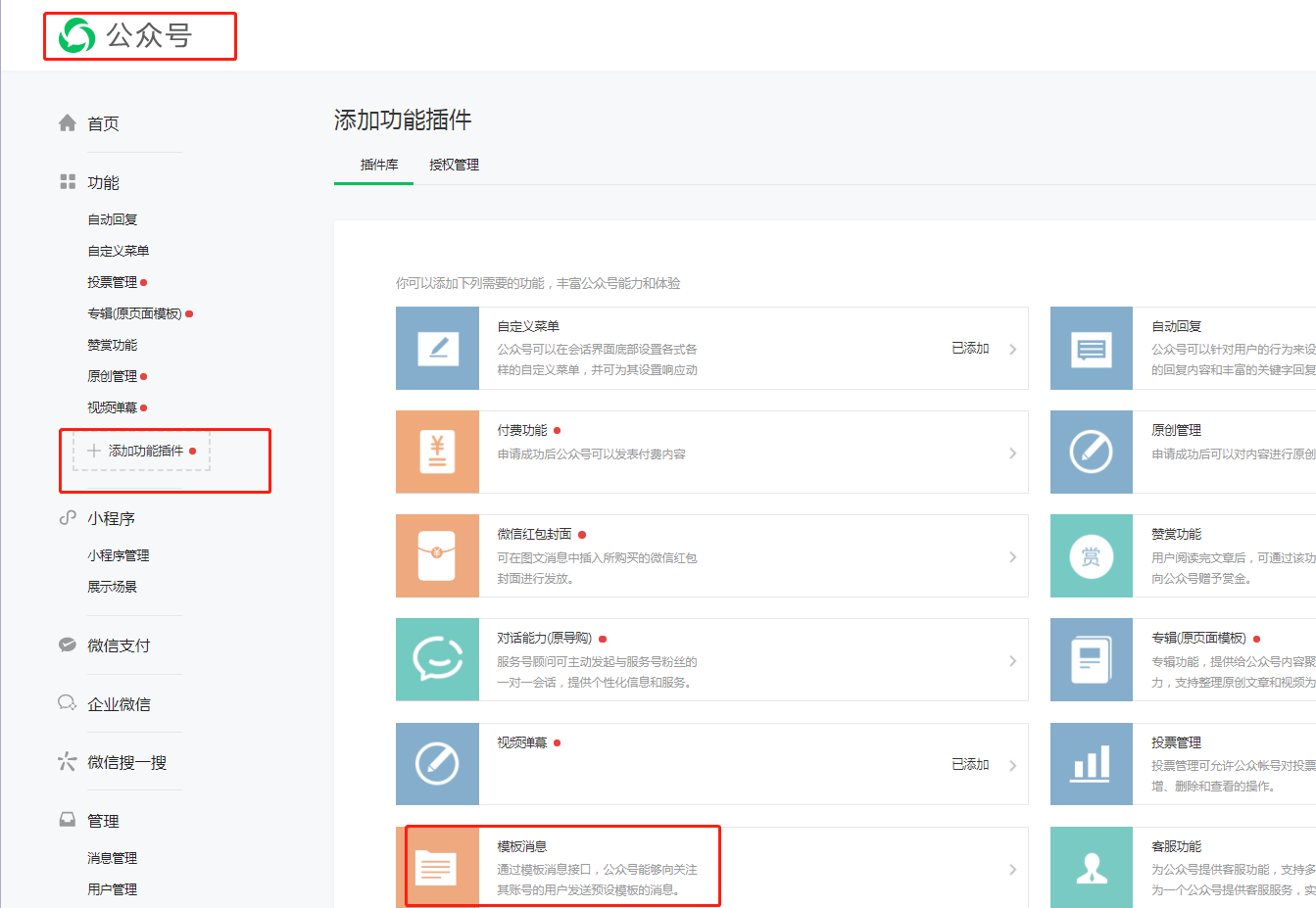The image size is (1316, 908).
Task: Switch to the 授权管理 tab
Action: 454,165
